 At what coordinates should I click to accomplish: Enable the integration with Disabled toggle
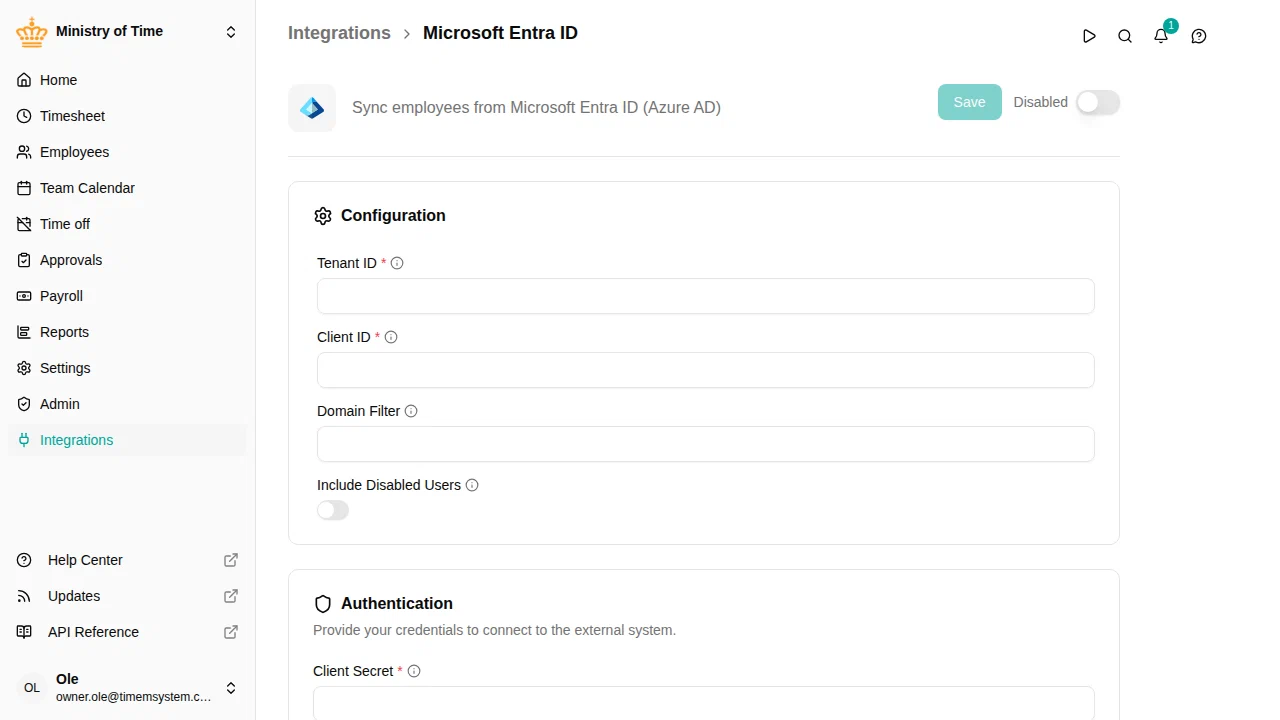[1098, 102]
